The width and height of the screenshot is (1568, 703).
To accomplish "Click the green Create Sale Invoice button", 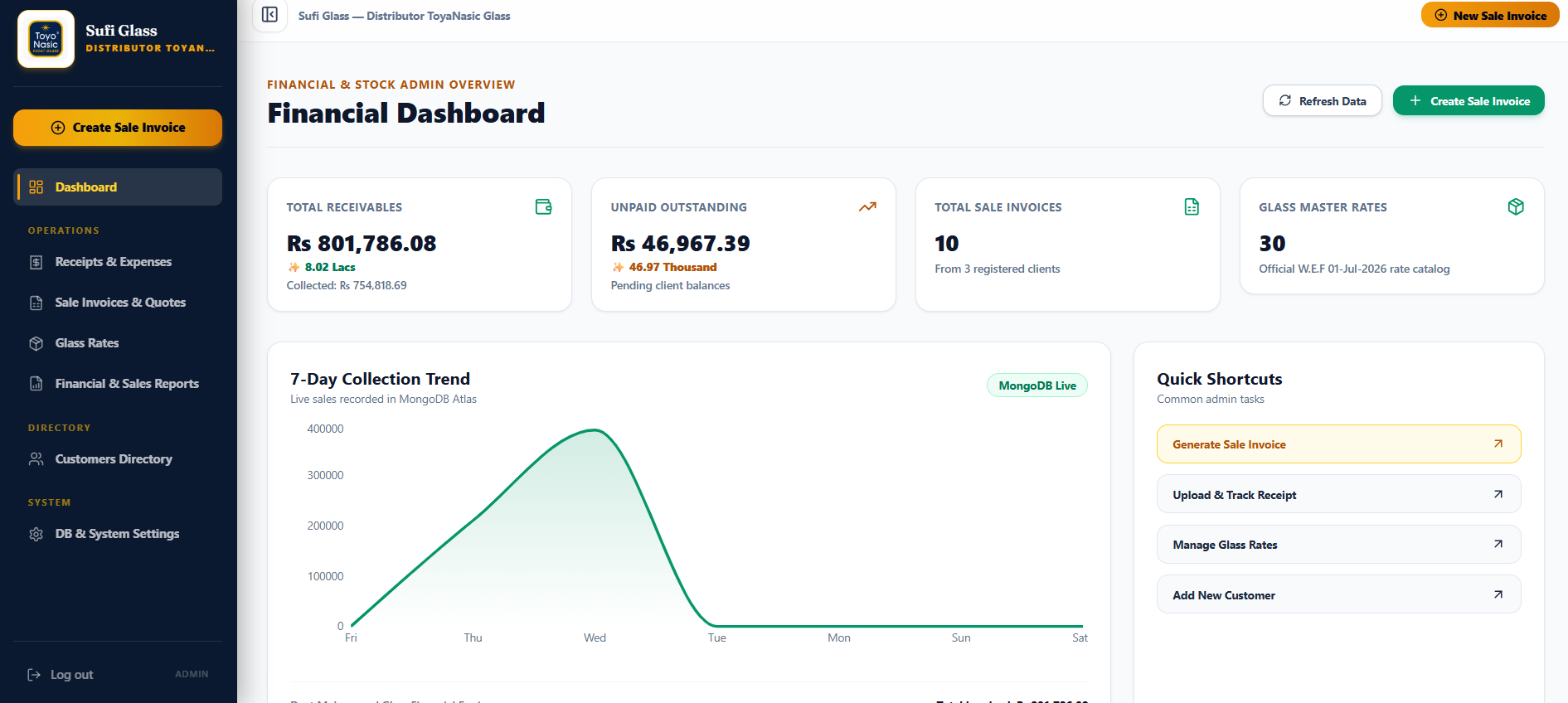I will (x=1468, y=101).
